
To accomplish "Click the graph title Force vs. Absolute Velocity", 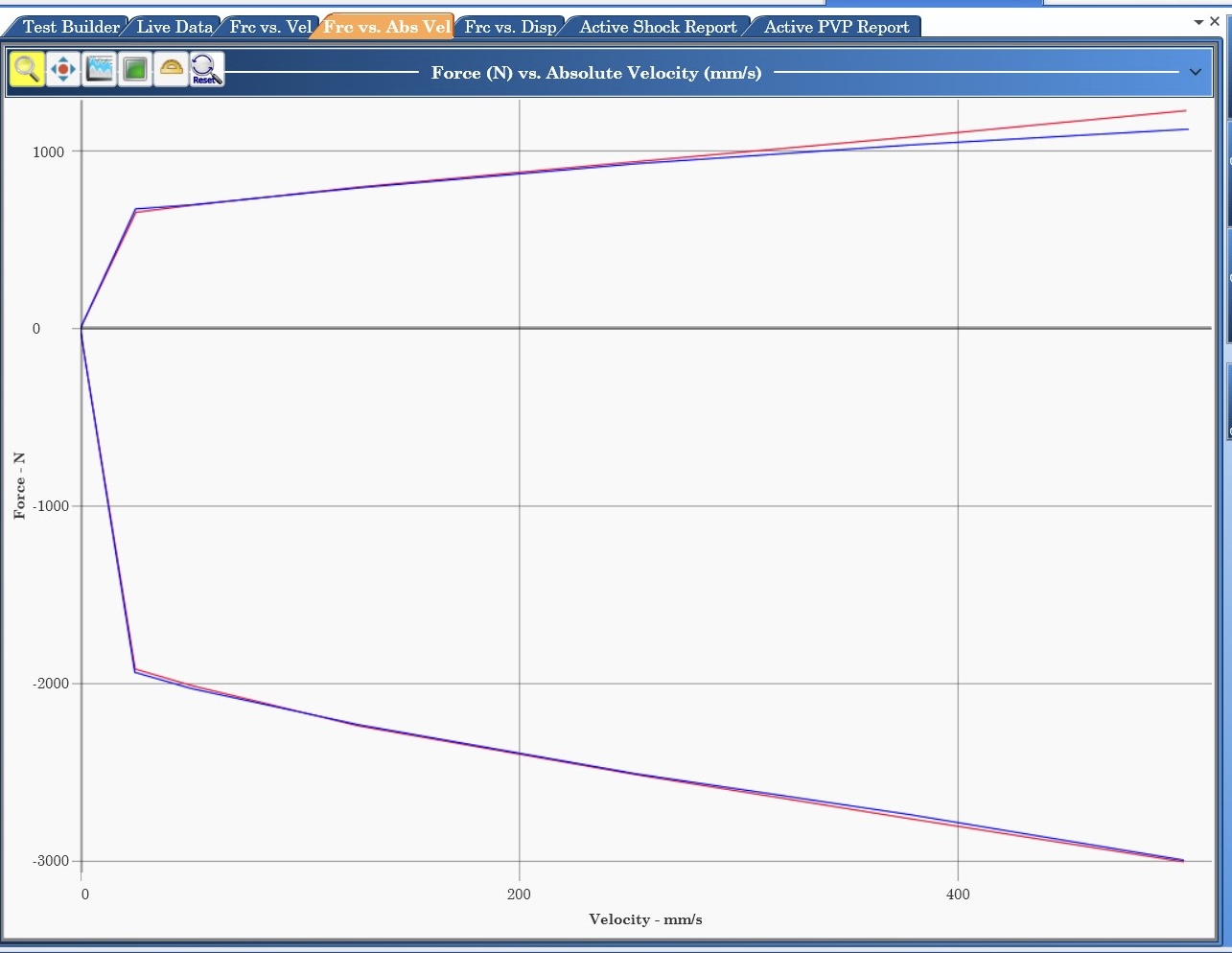I will (595, 73).
